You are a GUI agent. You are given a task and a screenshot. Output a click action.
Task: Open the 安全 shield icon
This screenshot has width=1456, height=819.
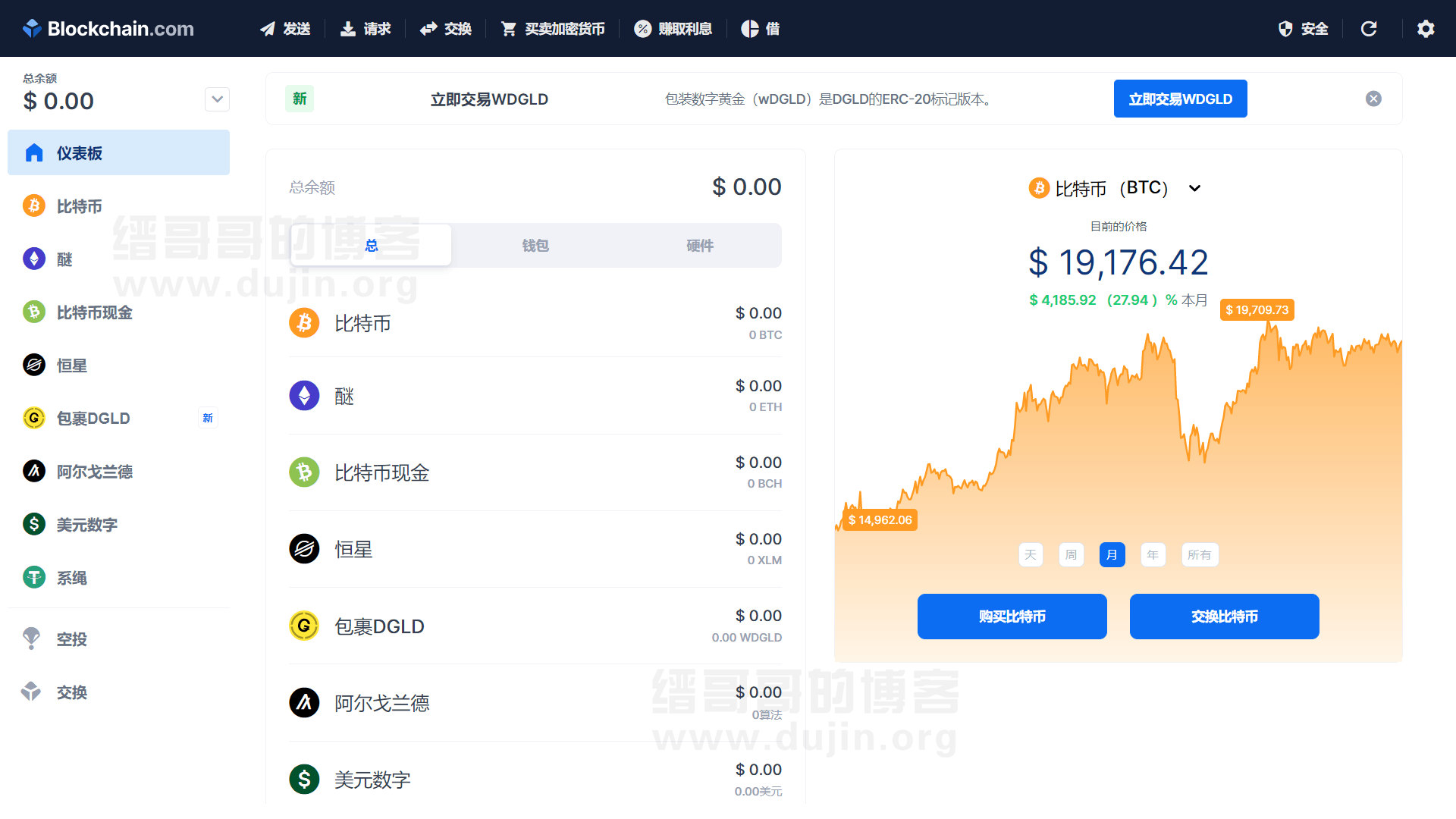tap(1285, 29)
